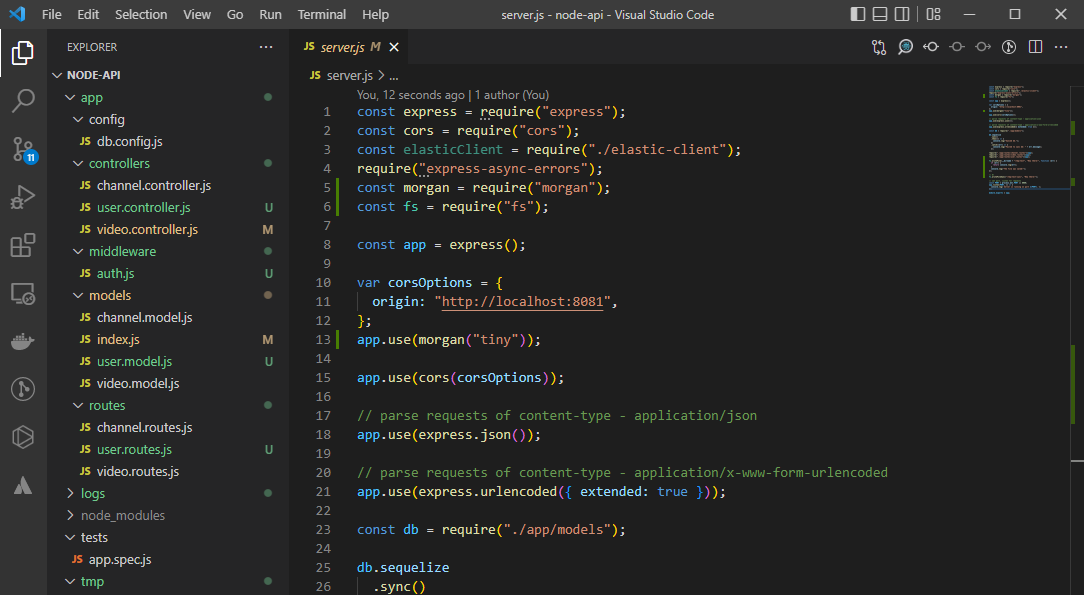Click the minimap code overview
The width and height of the screenshot is (1084, 595).
click(1028, 139)
